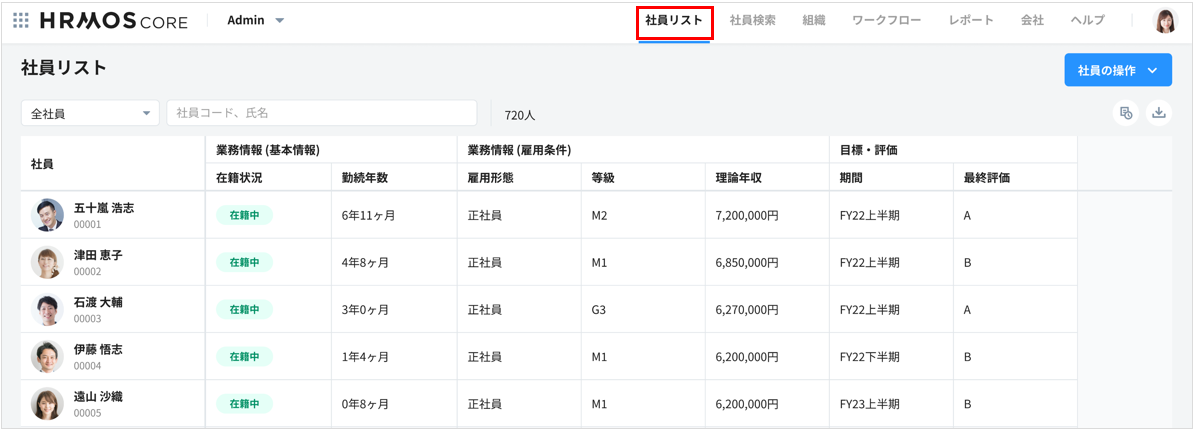Switch to the 社員検索 tab
This screenshot has width=1194, height=431.
[x=752, y=21]
